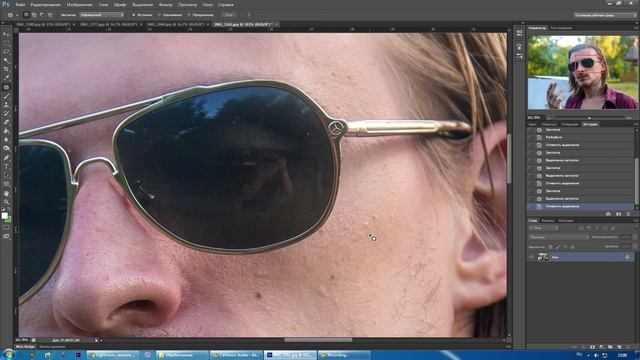Select the Path Selection tool
640x360 pixels.
pos(6,176)
